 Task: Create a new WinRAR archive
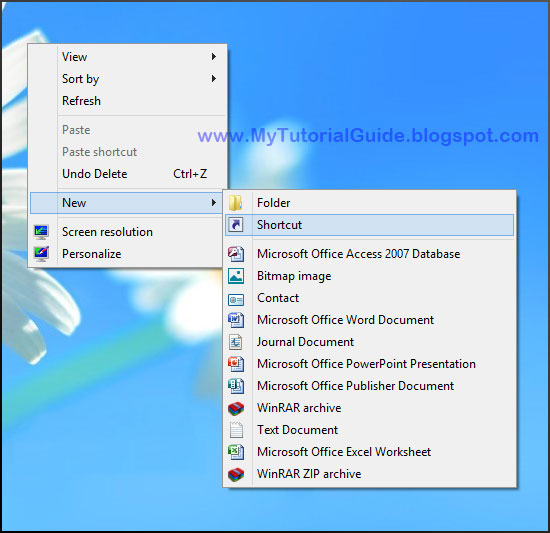370,408
